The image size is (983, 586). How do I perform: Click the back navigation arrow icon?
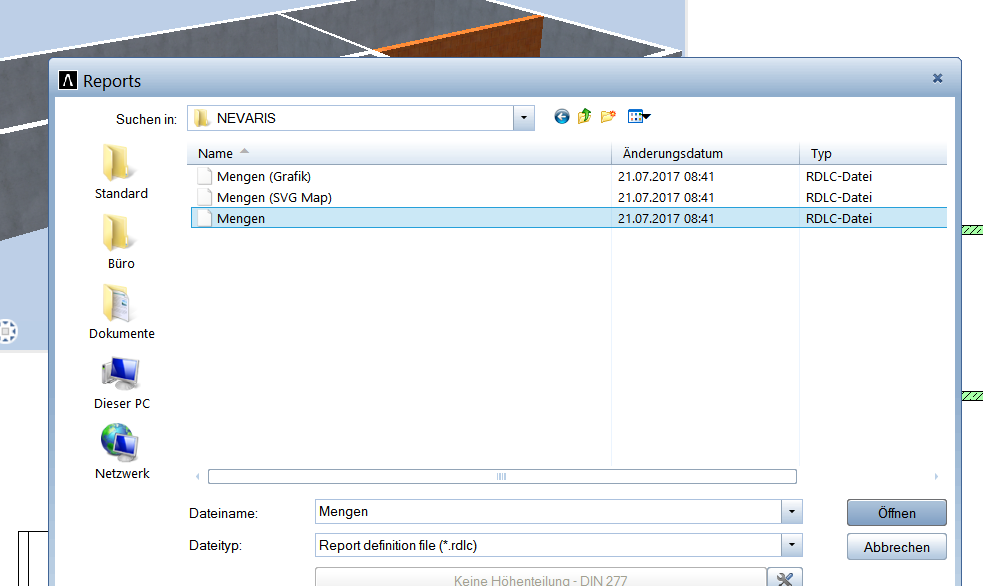(x=562, y=117)
